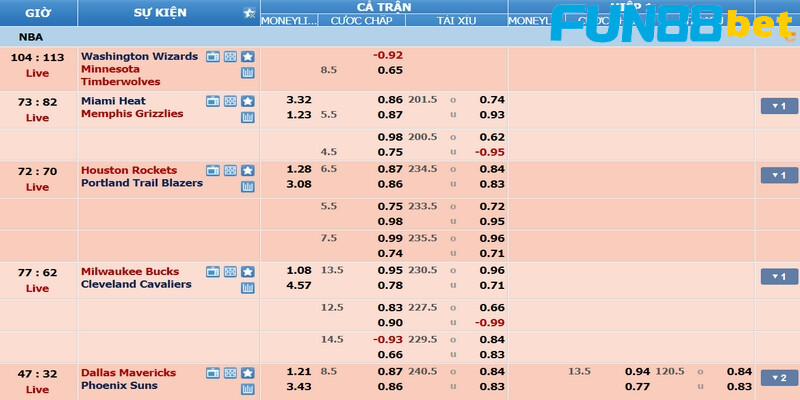Collapse the NBA league section header
The width and height of the screenshot is (800, 400).
(400, 37)
